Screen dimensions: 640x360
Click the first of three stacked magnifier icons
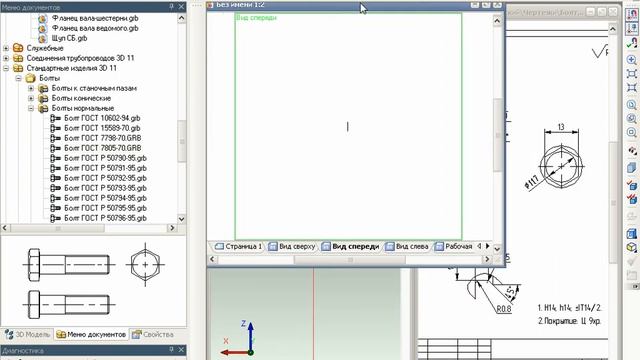coord(631,105)
